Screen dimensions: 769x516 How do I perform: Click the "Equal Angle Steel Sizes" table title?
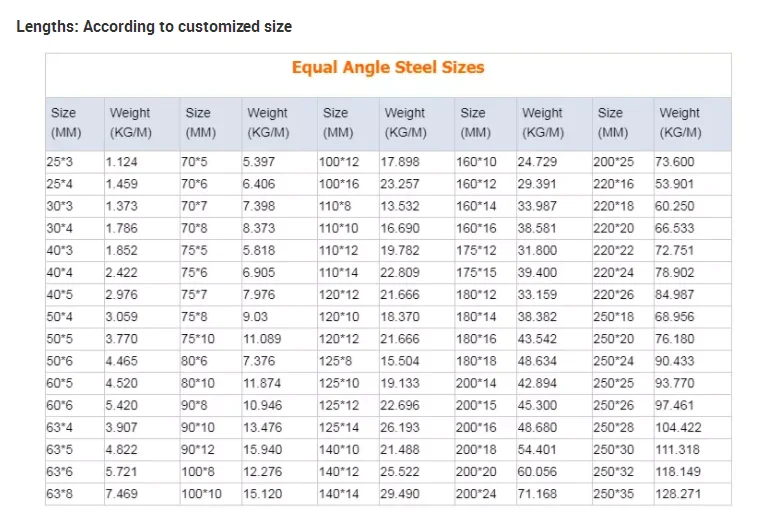click(388, 68)
